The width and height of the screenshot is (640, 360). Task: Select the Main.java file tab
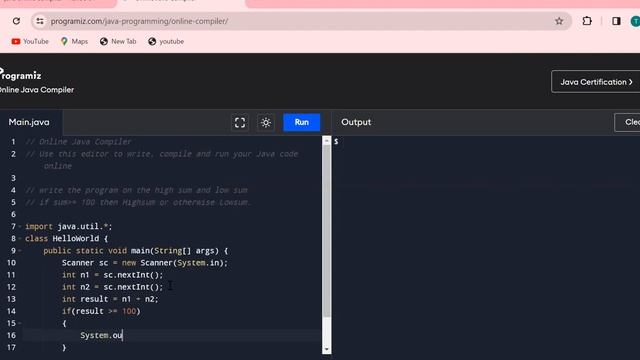coord(29,122)
